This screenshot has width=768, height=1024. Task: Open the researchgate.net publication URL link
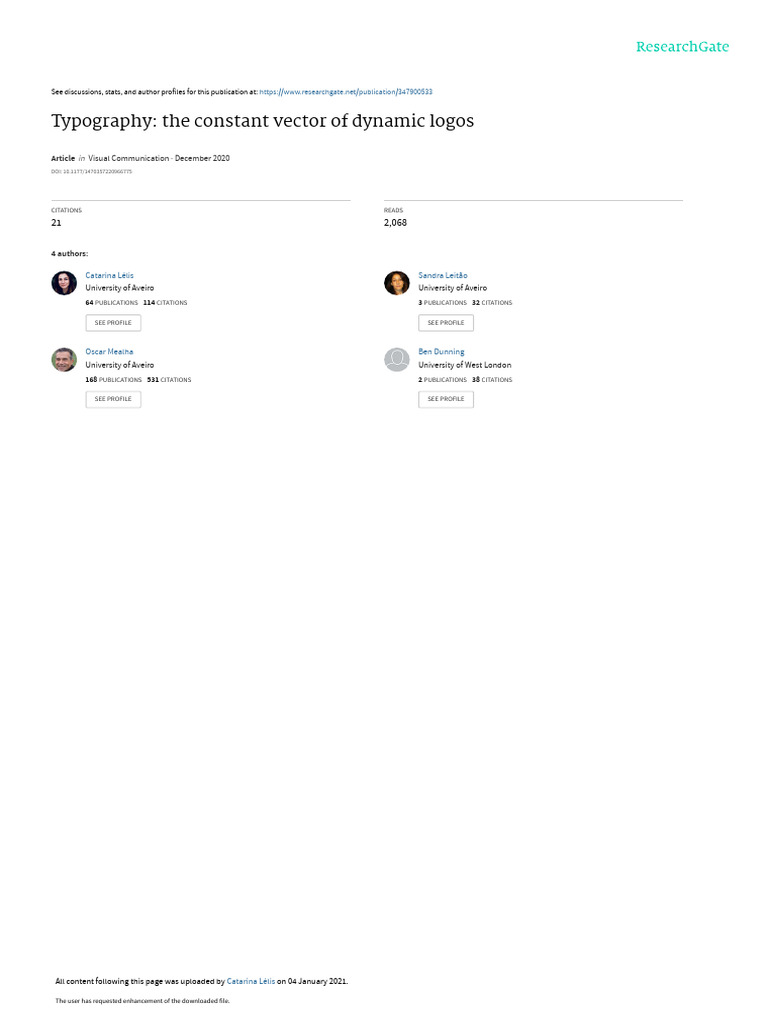coord(346,92)
